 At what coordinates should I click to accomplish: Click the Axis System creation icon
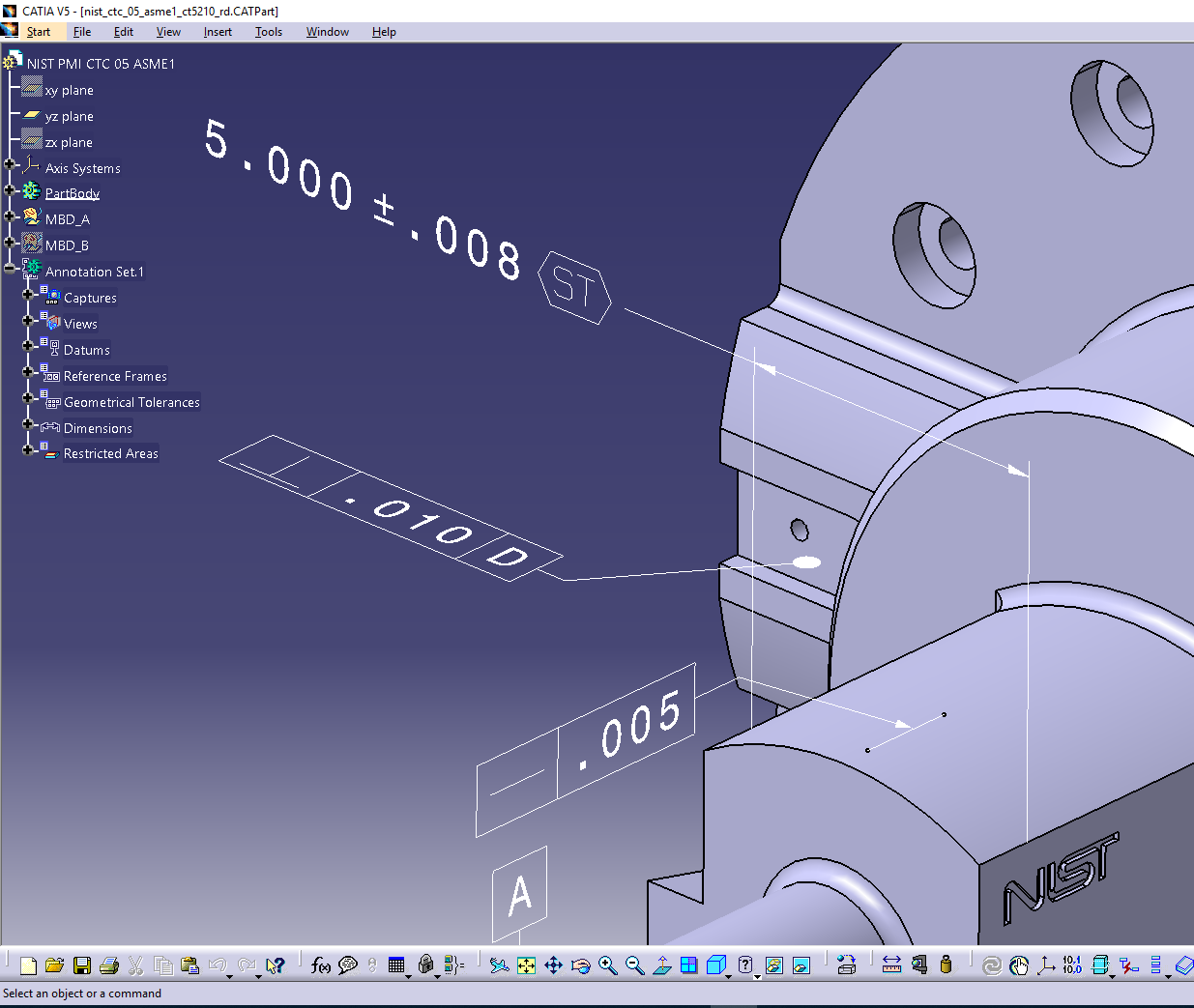1046,965
